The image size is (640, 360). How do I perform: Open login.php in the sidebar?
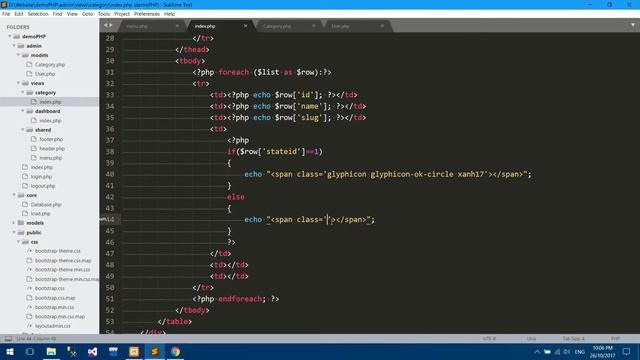tap(41, 177)
